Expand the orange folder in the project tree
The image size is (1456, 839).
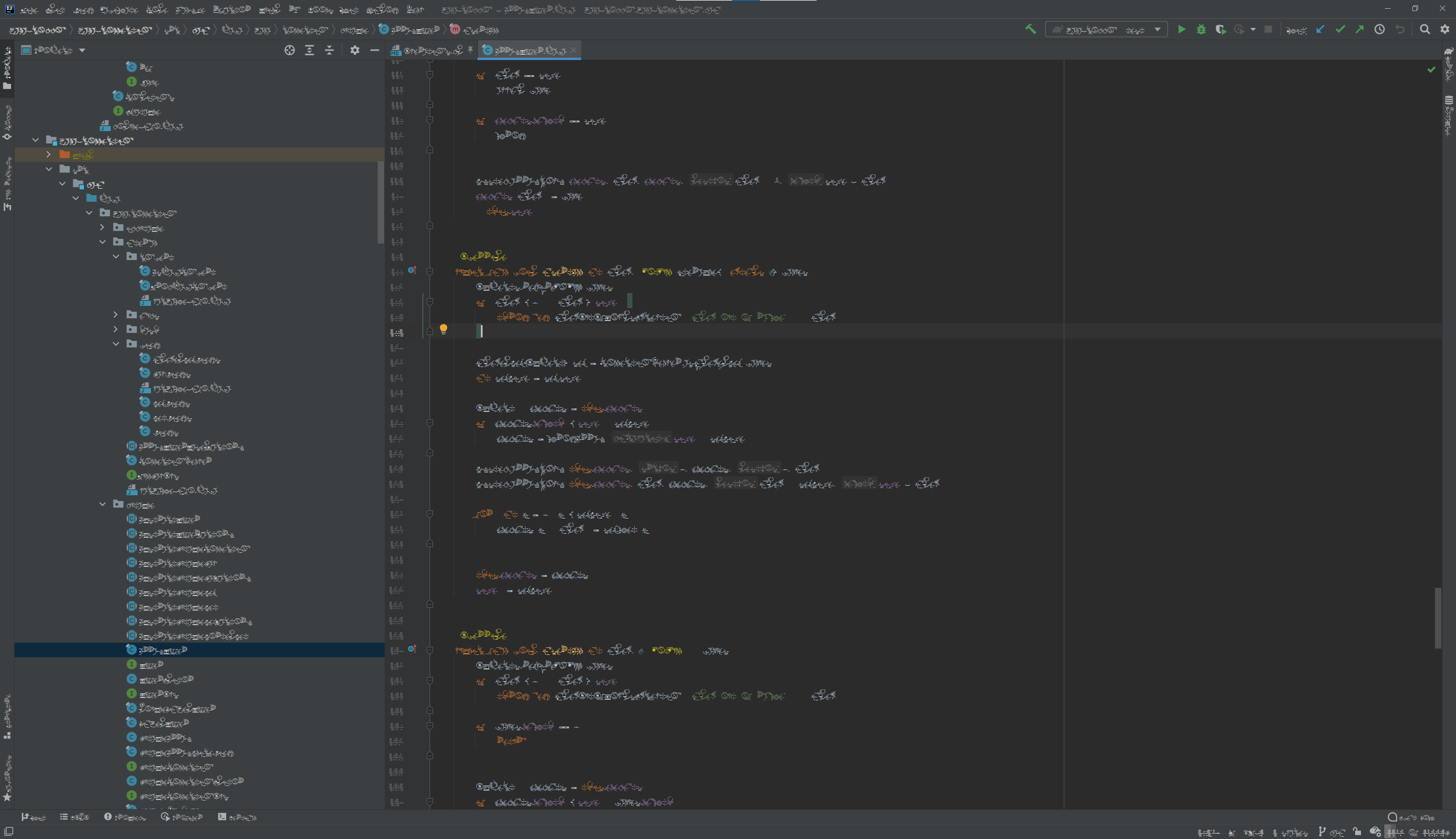[x=48, y=154]
